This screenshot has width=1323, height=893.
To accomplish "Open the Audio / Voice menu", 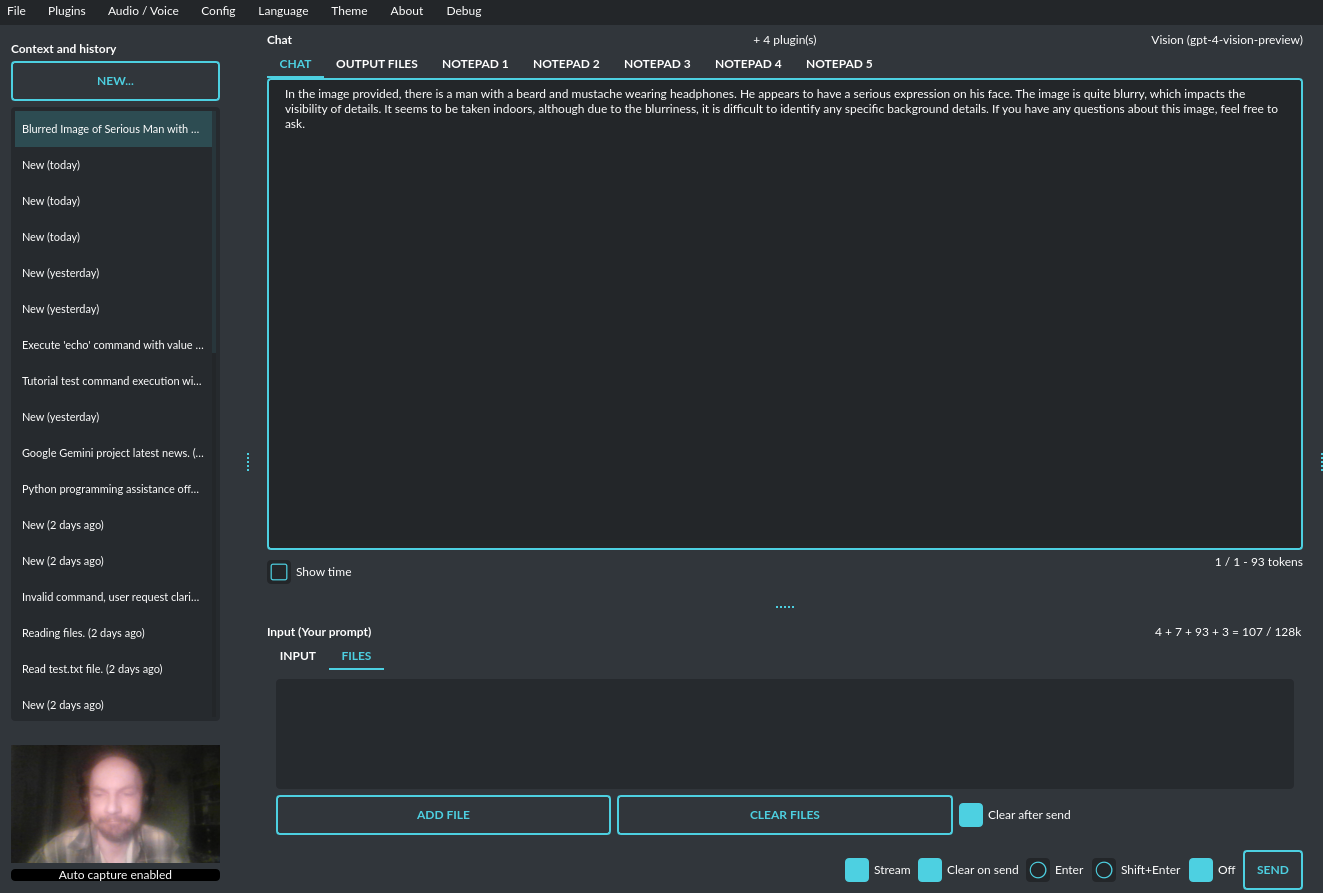I will coord(143,11).
